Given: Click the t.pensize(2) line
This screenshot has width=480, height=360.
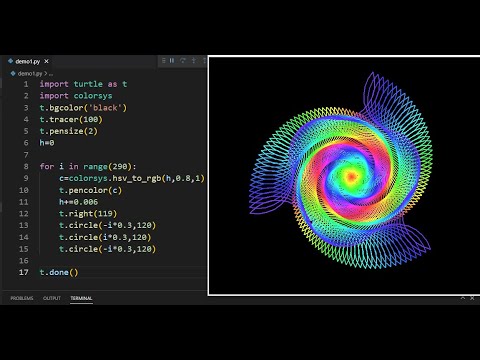Looking at the screenshot, I should tap(69, 131).
